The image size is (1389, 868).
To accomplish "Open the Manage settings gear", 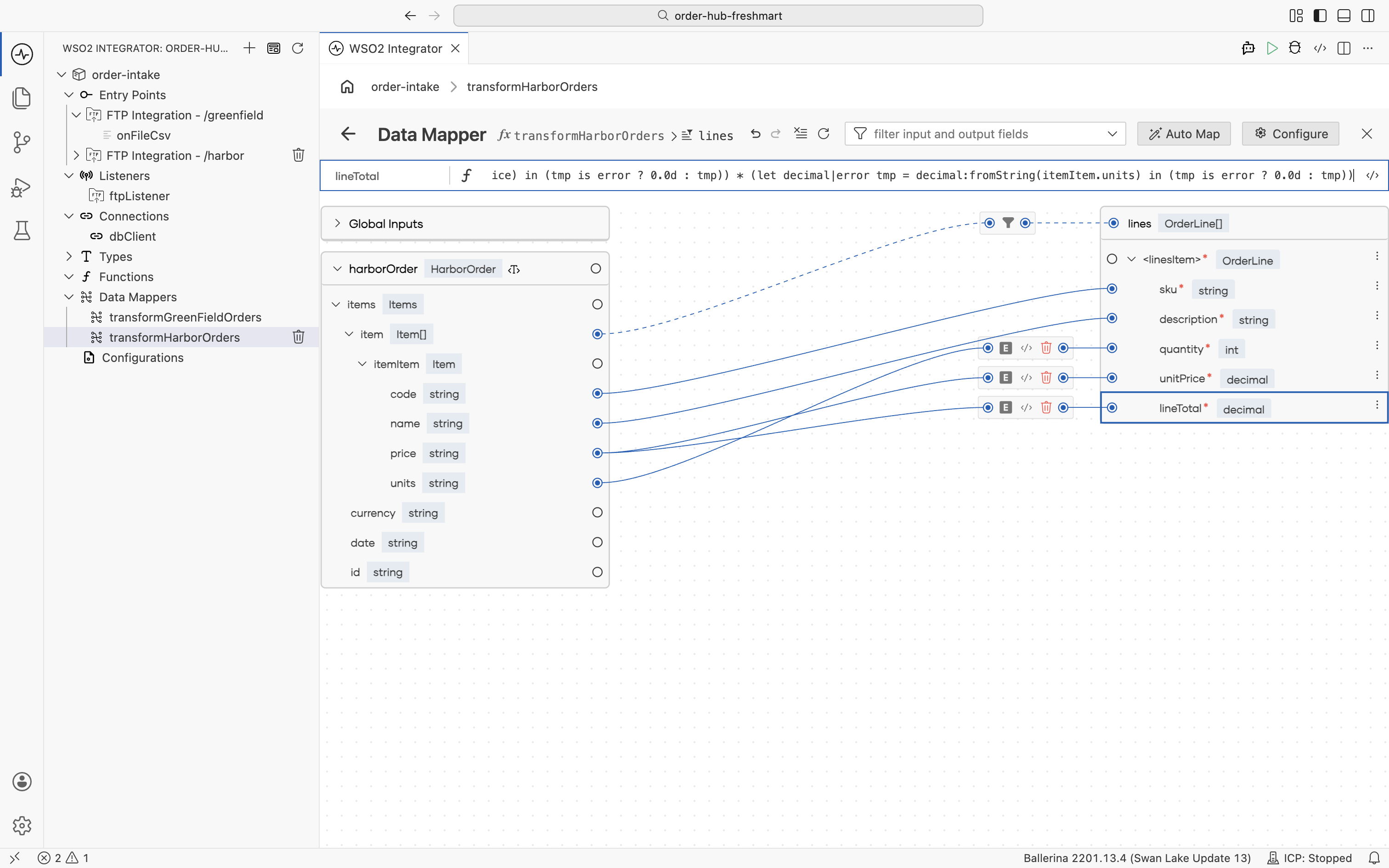I will point(22,826).
